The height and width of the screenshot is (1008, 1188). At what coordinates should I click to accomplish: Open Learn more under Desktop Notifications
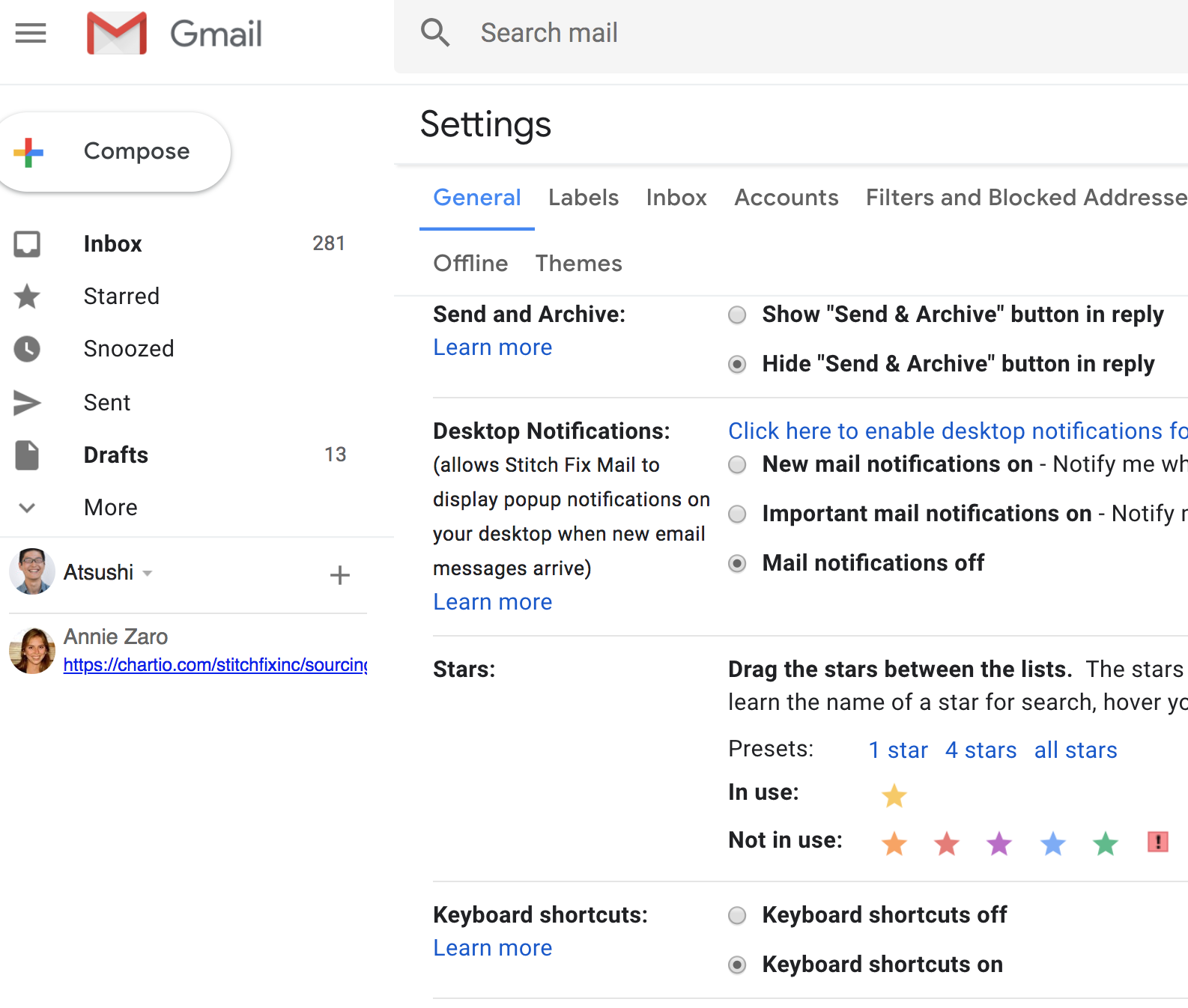pyautogui.click(x=492, y=602)
